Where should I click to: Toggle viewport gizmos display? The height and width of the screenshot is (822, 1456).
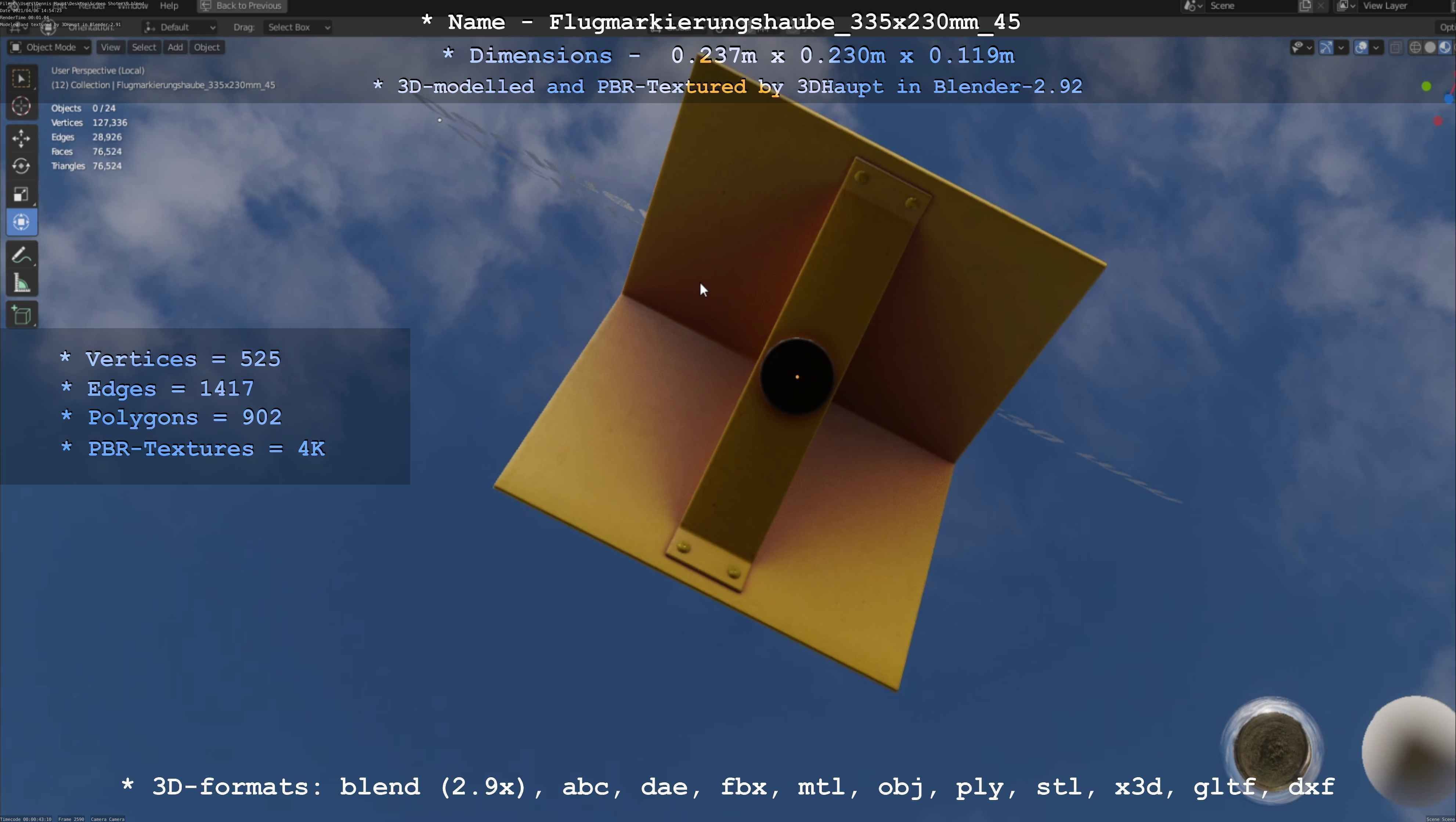(x=1325, y=47)
